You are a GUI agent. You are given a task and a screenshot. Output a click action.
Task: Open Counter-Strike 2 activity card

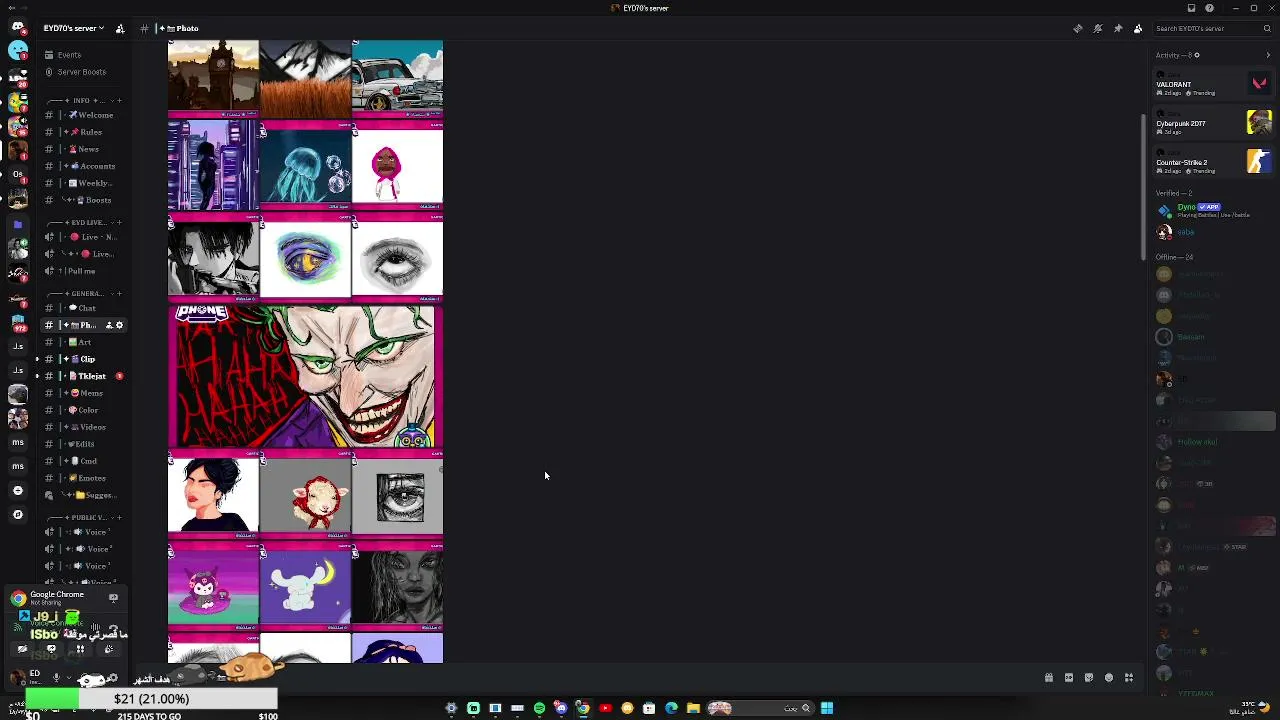(x=1212, y=163)
